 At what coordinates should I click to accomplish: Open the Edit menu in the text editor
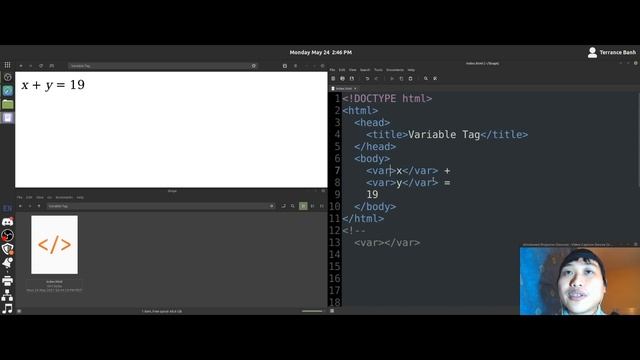342,70
